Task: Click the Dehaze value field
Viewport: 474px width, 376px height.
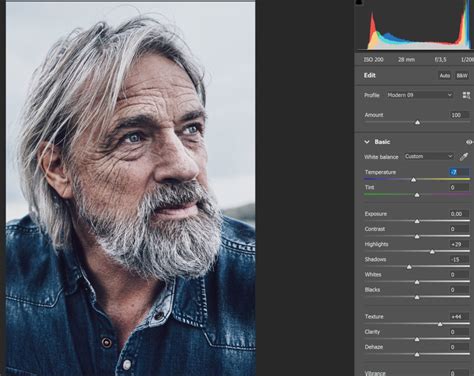Action: (x=459, y=347)
